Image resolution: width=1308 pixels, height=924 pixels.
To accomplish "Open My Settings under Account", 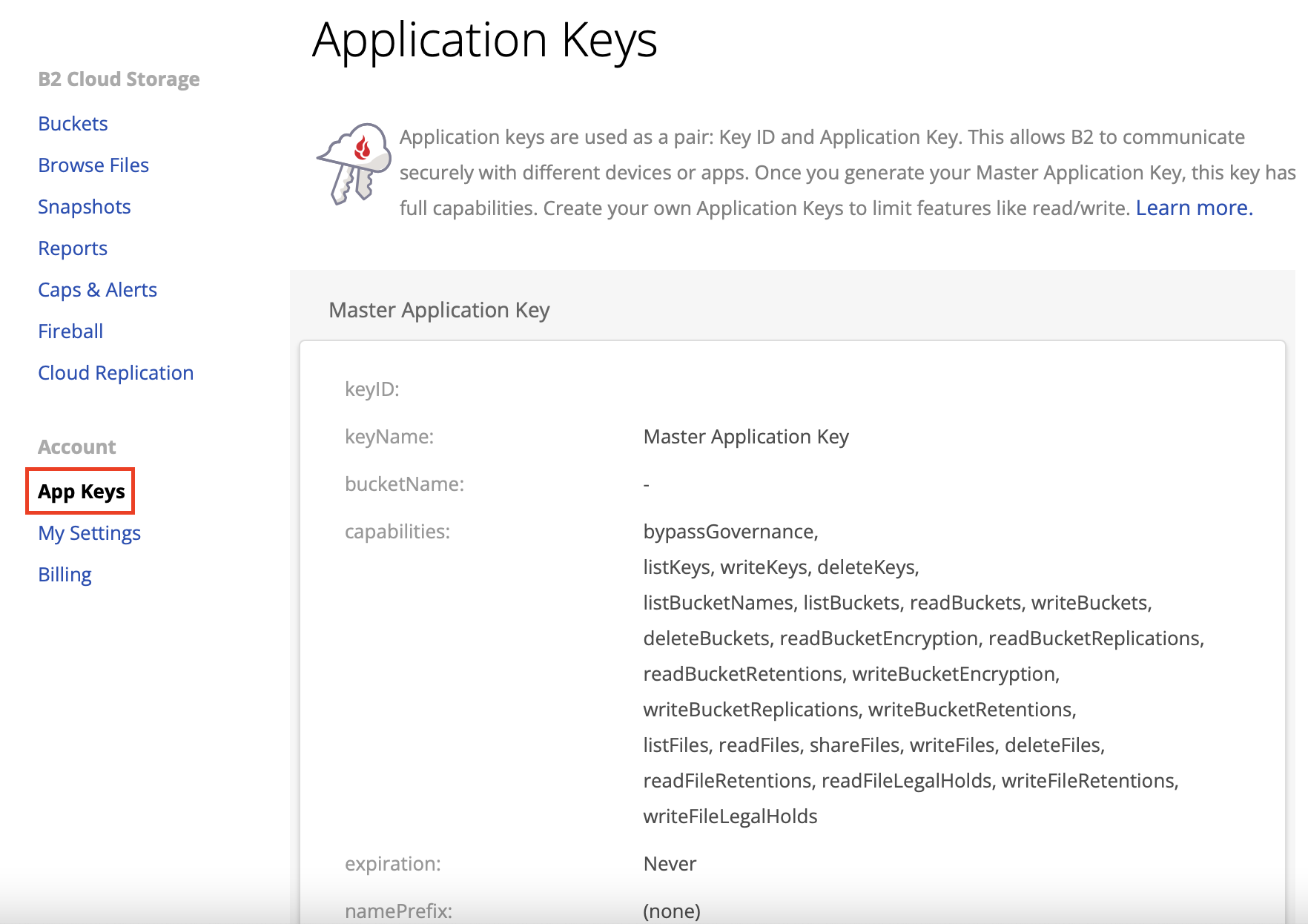I will point(89,533).
